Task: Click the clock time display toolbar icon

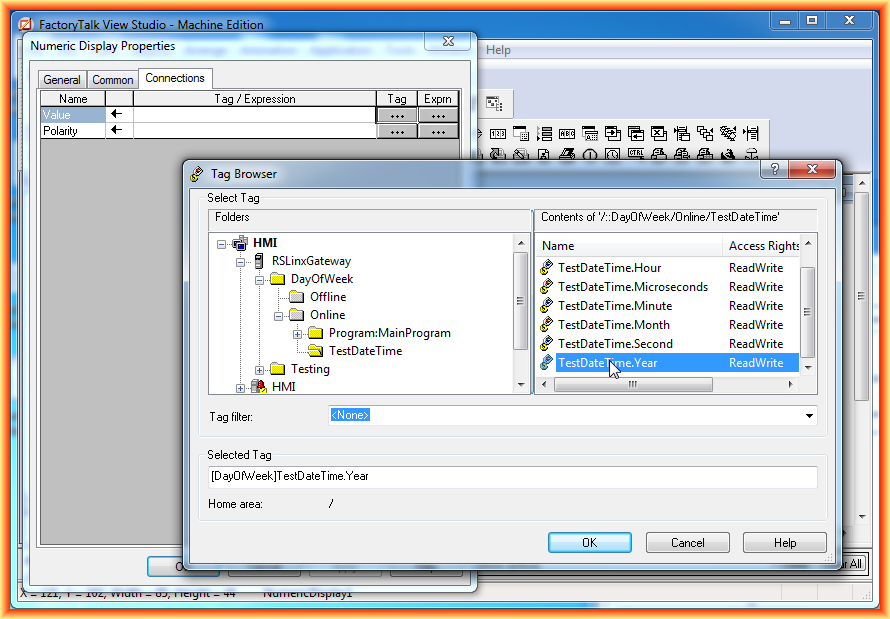Action: pyautogui.click(x=610, y=155)
